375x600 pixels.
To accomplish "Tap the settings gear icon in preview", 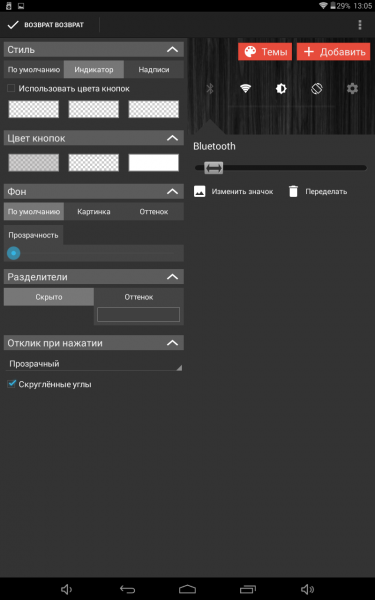I will [x=352, y=89].
